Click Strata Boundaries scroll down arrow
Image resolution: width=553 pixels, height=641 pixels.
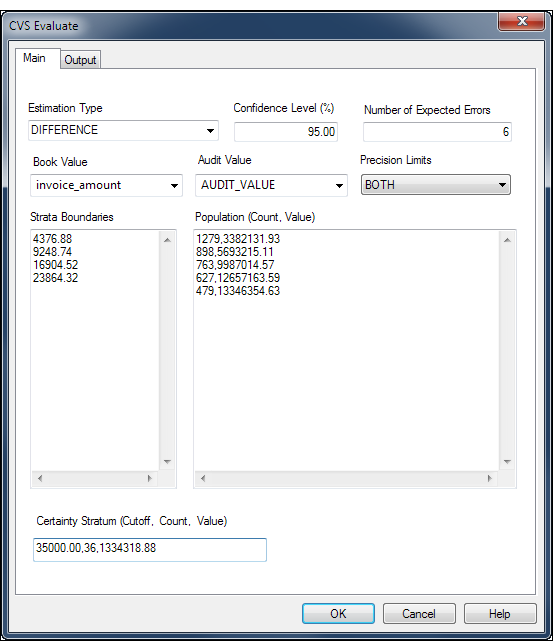[x=167, y=462]
